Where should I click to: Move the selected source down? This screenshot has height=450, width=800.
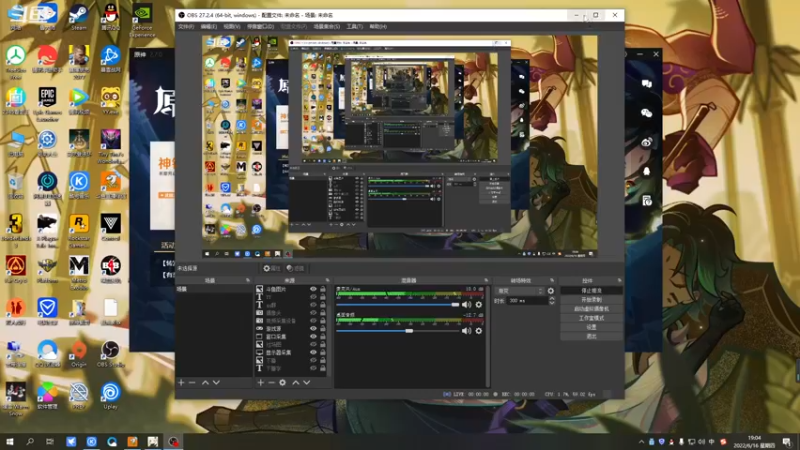pyautogui.click(x=307, y=382)
